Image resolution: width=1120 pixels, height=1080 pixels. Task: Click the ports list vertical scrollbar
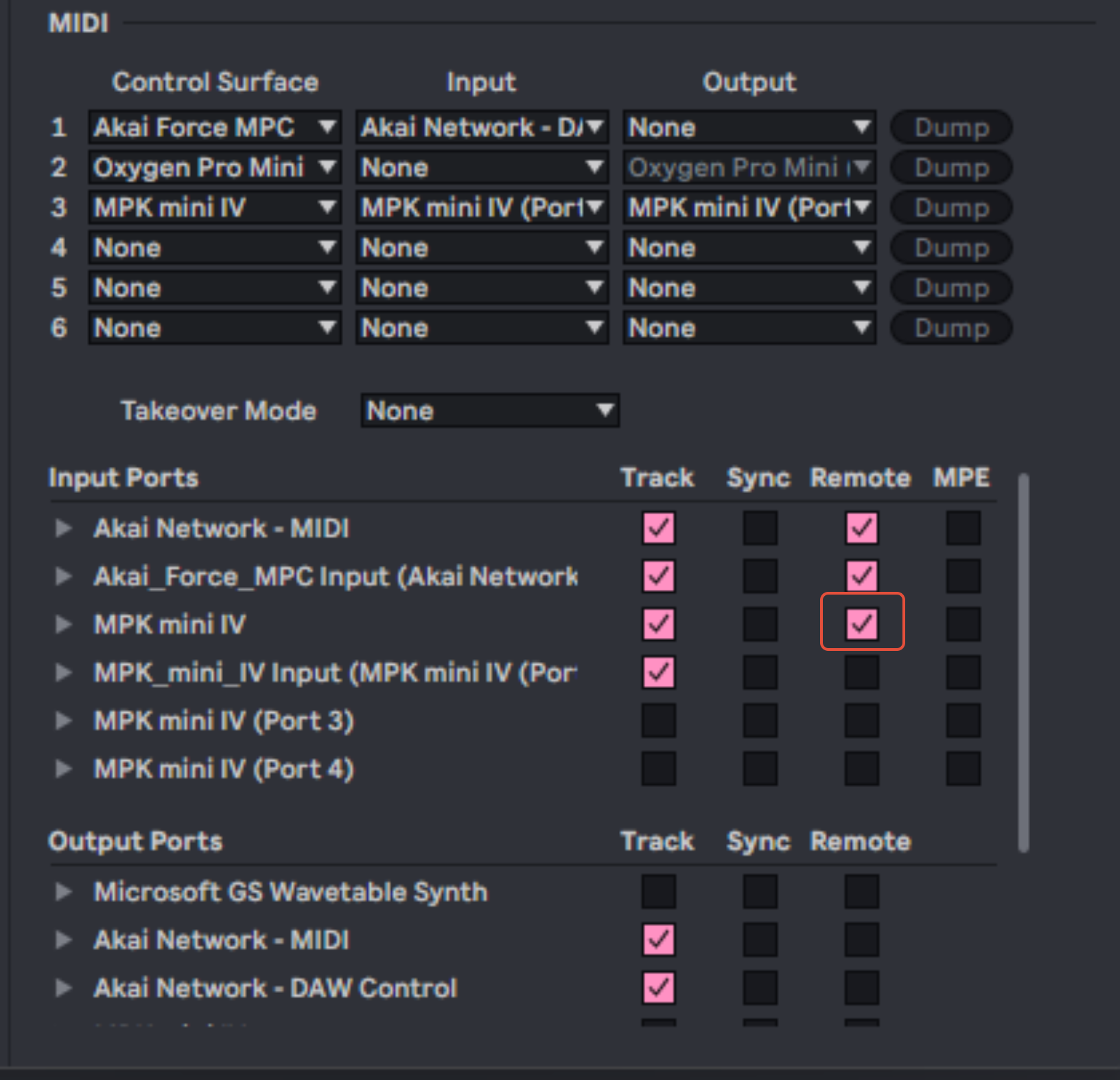(x=1023, y=663)
